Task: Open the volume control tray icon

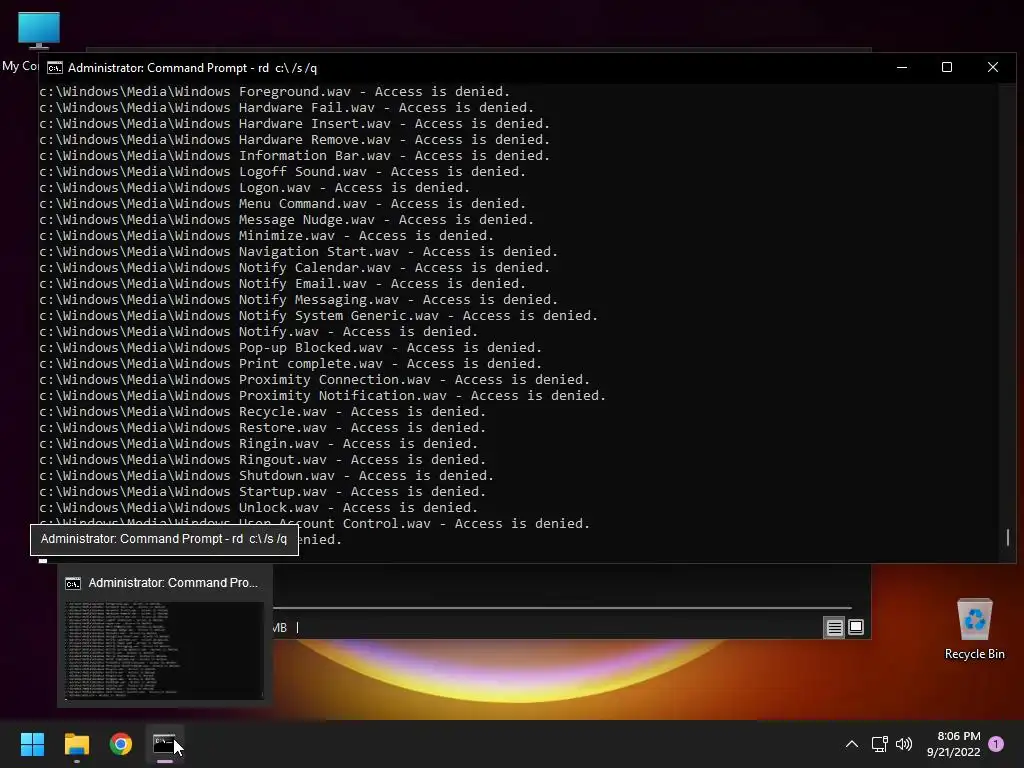Action: [x=904, y=744]
